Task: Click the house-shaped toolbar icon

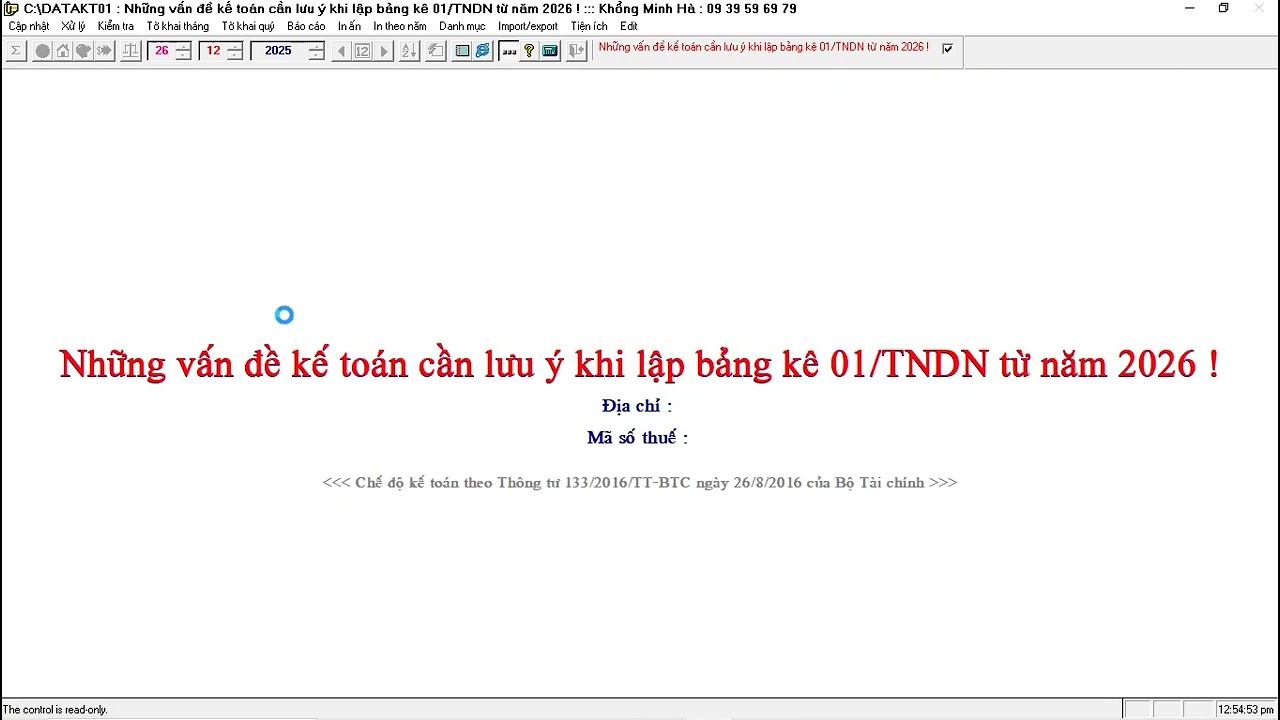Action: tap(63, 50)
